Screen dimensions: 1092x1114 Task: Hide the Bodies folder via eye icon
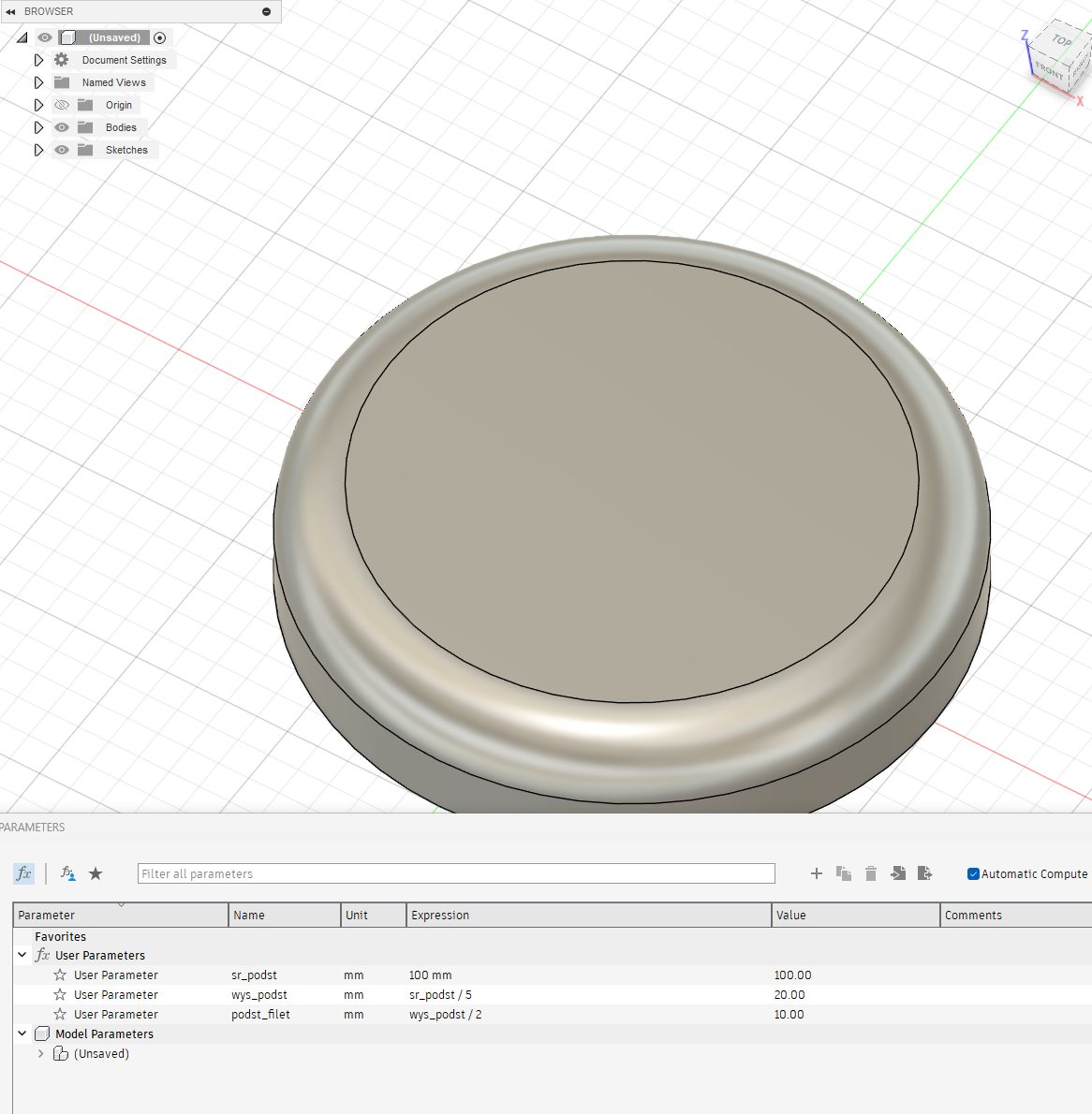[x=62, y=127]
